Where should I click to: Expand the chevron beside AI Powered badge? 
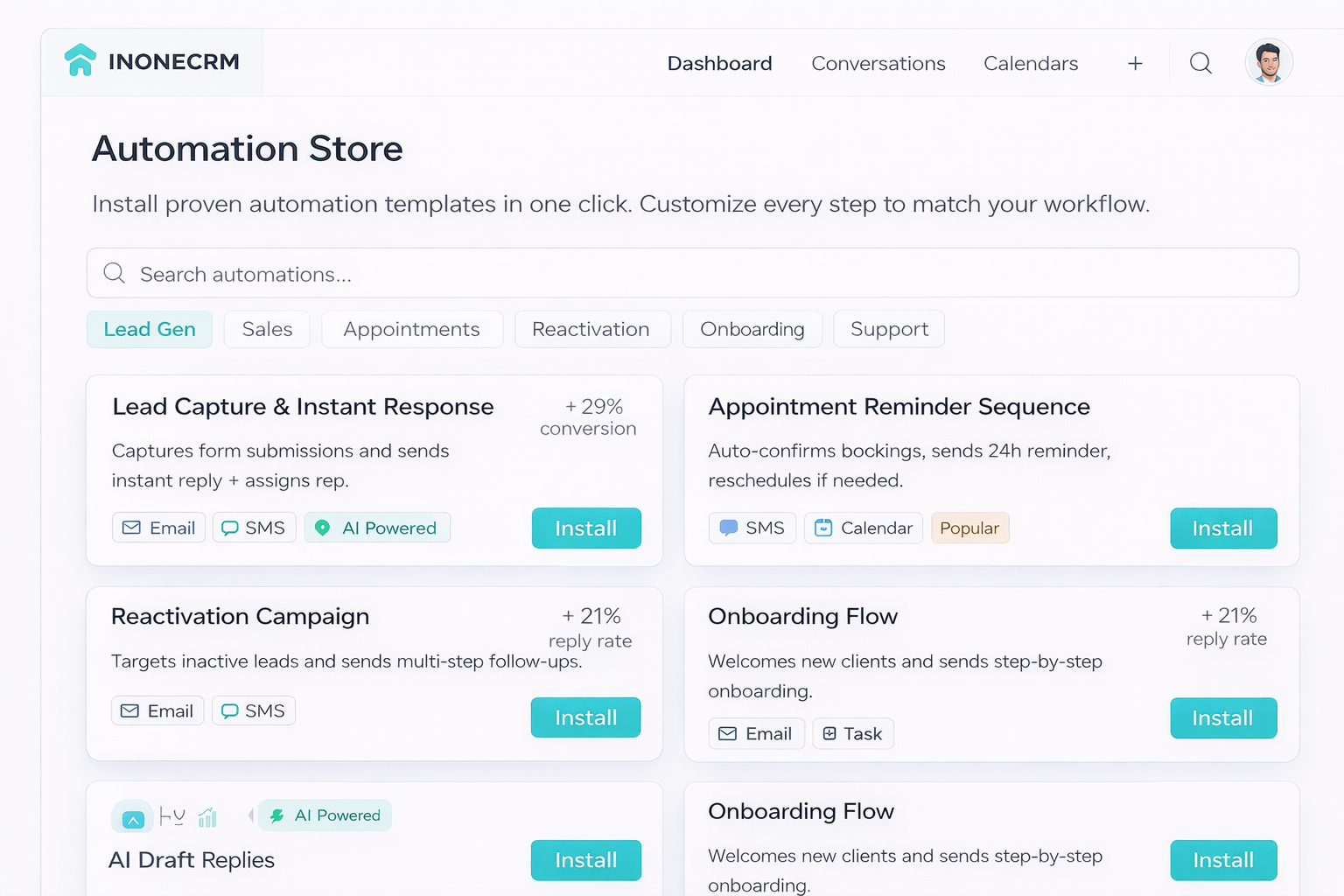[x=251, y=815]
